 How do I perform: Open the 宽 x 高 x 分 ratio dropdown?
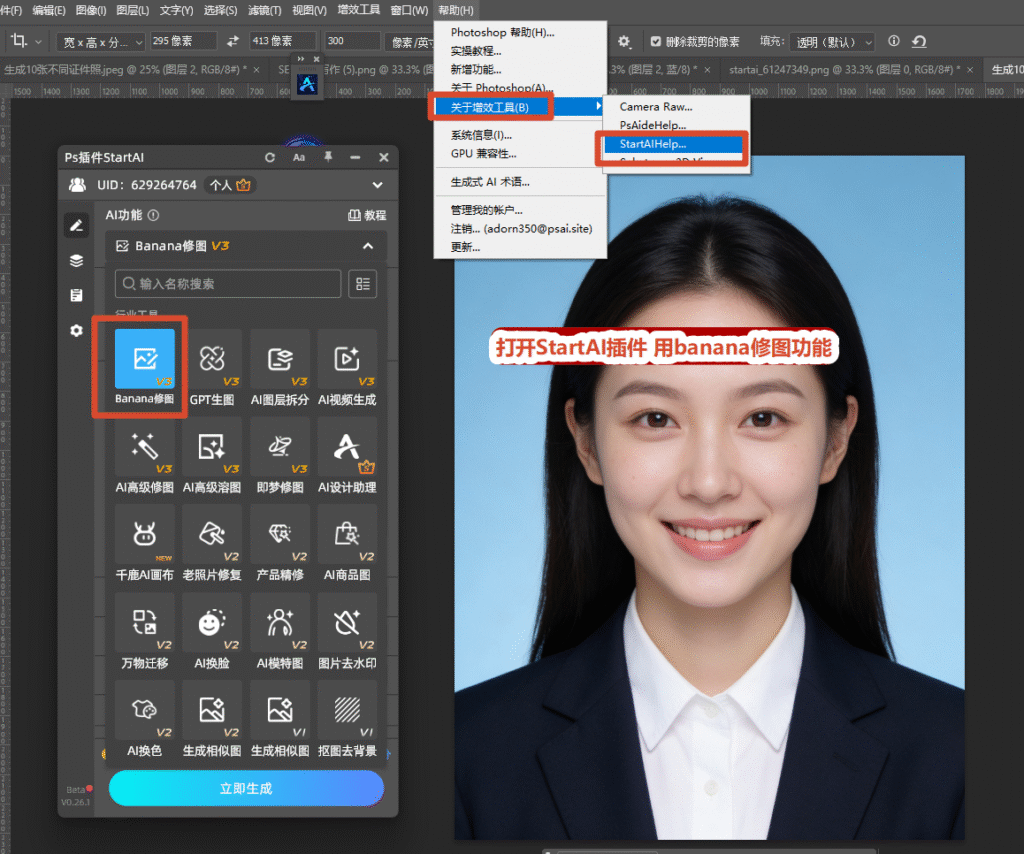(101, 42)
